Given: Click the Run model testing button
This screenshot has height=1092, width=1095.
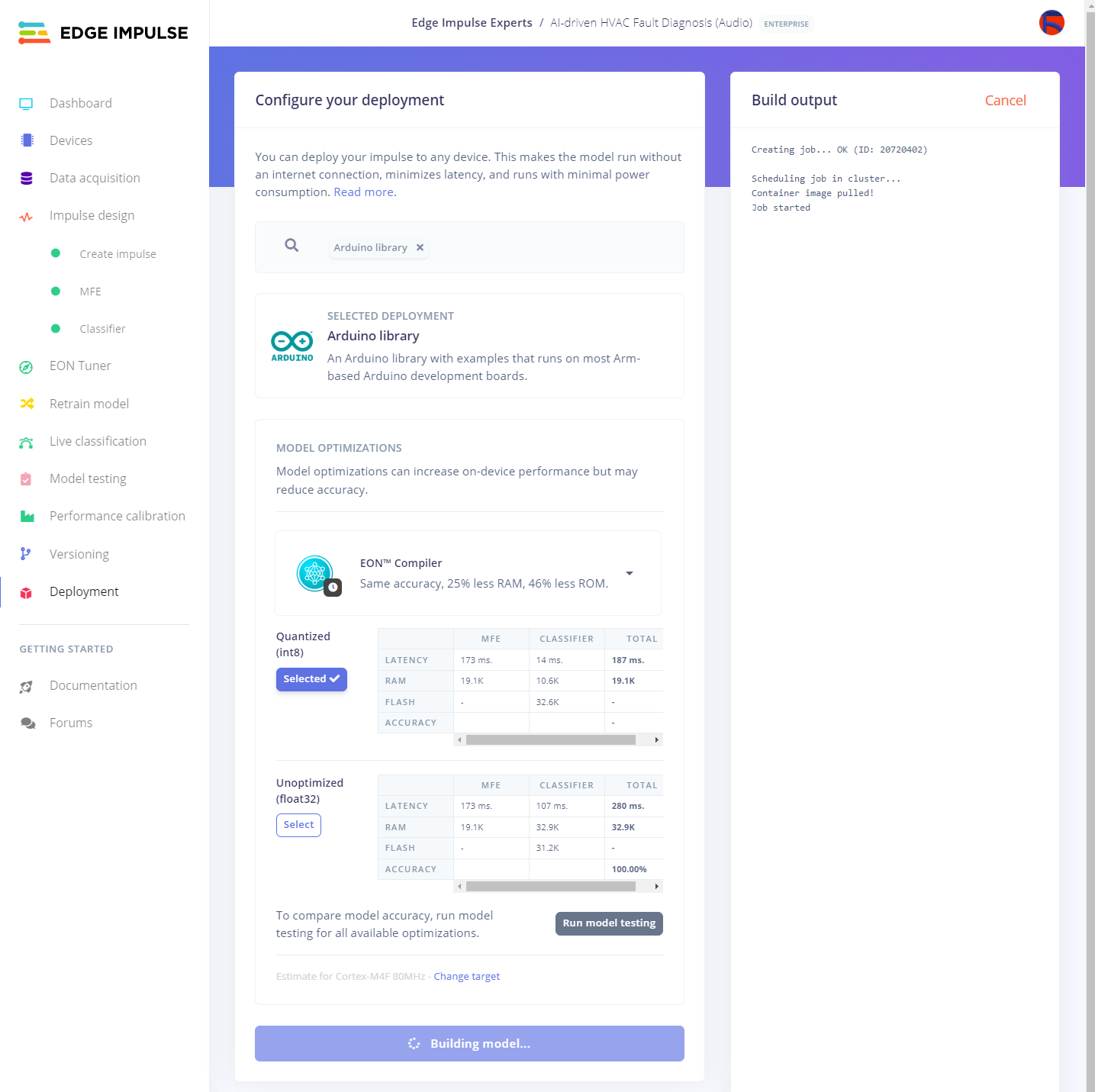Looking at the screenshot, I should click(609, 923).
